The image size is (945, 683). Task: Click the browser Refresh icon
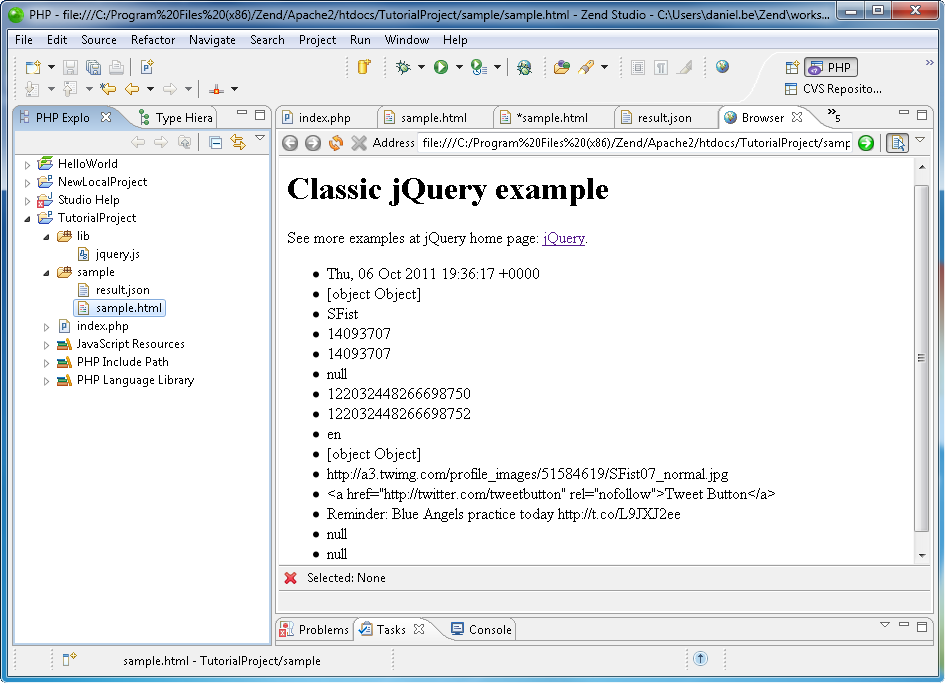click(336, 143)
